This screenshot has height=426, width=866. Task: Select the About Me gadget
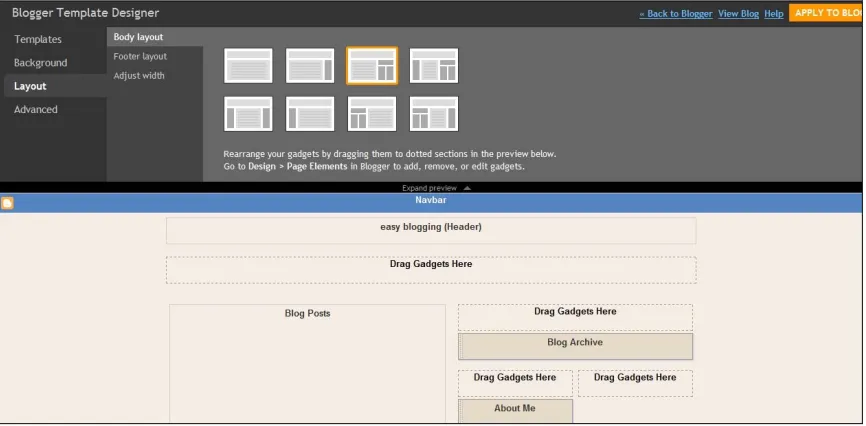pos(515,411)
